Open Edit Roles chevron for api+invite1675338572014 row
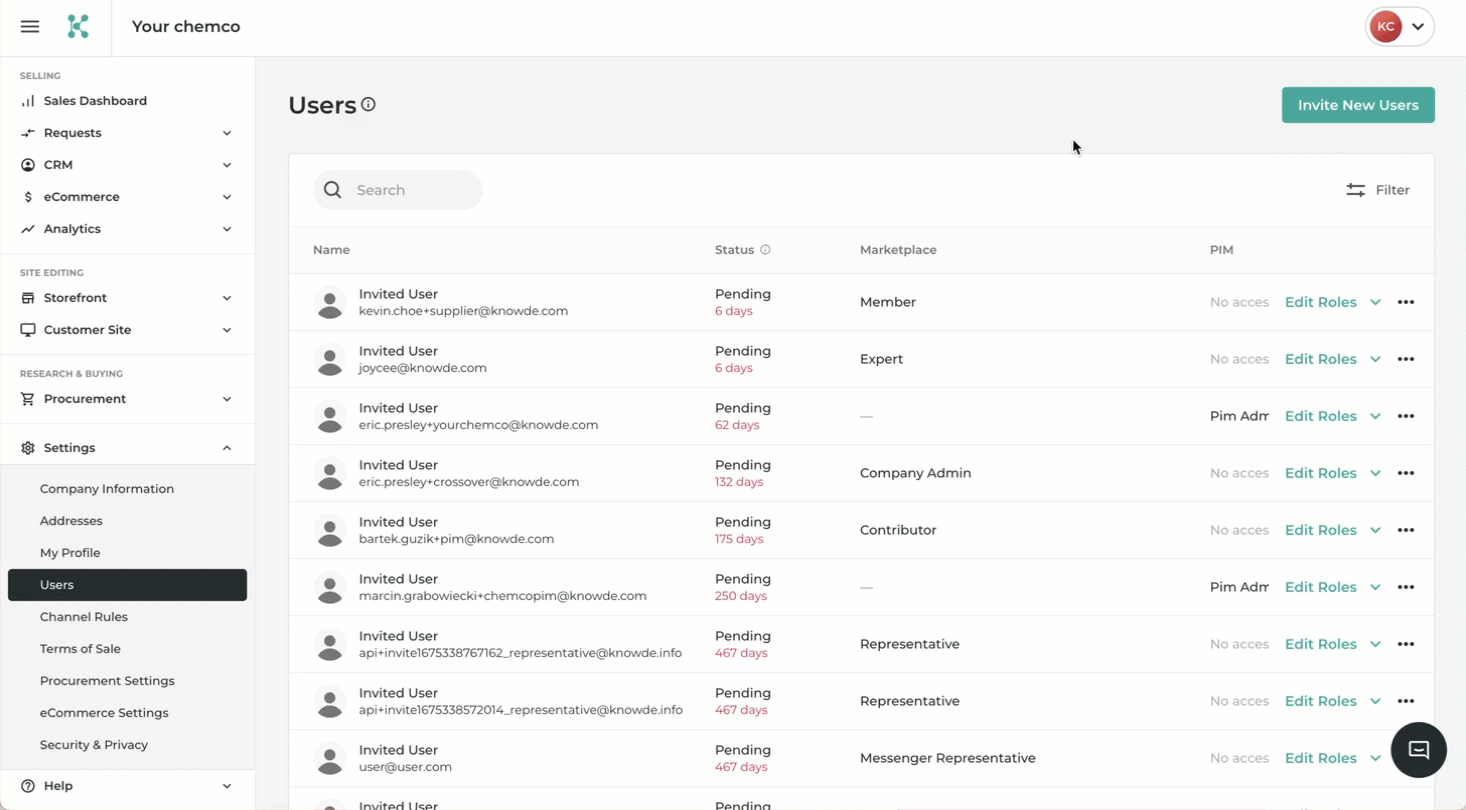Image resolution: width=1466 pixels, height=810 pixels. point(1375,701)
